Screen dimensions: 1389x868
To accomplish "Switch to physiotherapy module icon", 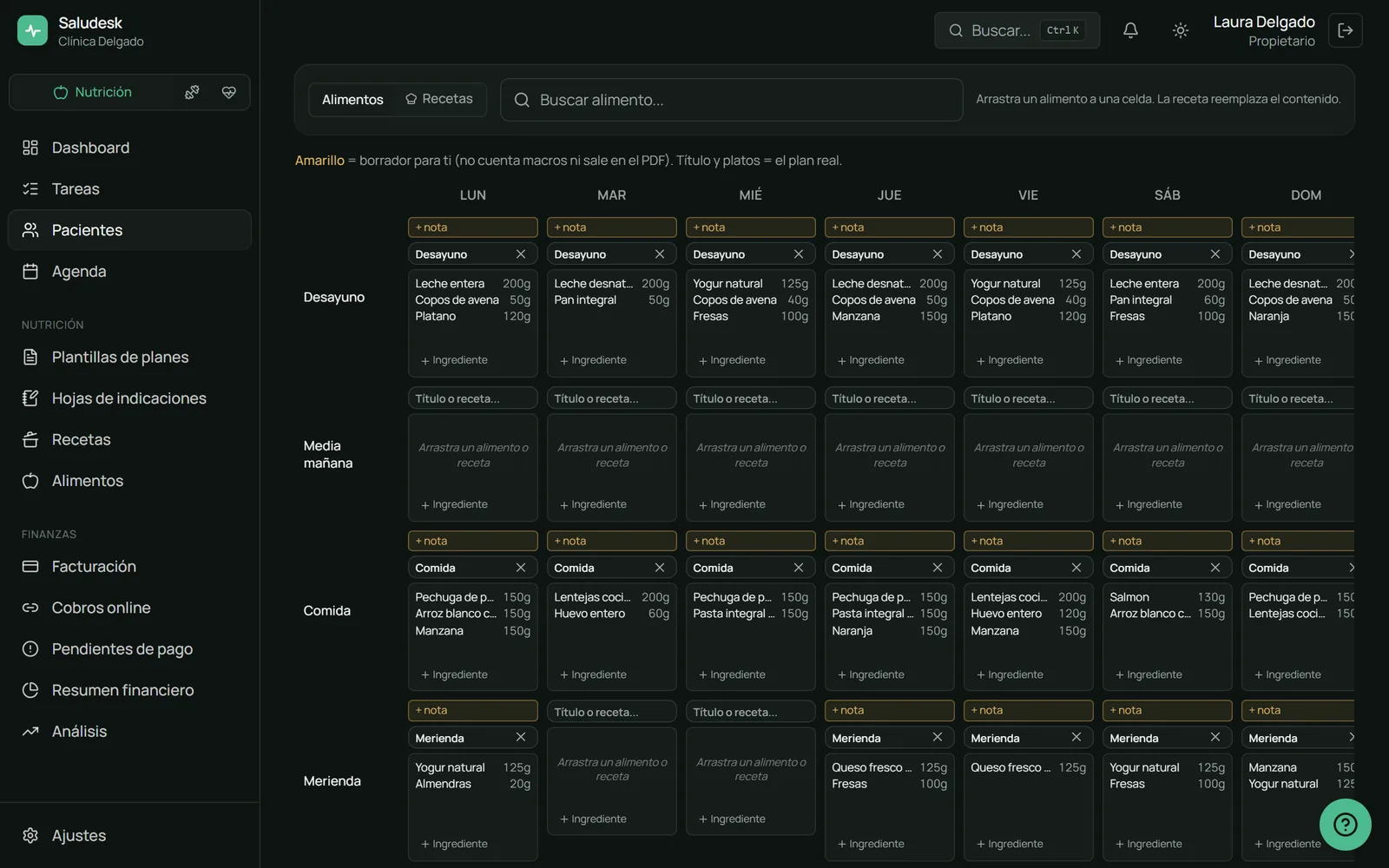I will pyautogui.click(x=192, y=92).
